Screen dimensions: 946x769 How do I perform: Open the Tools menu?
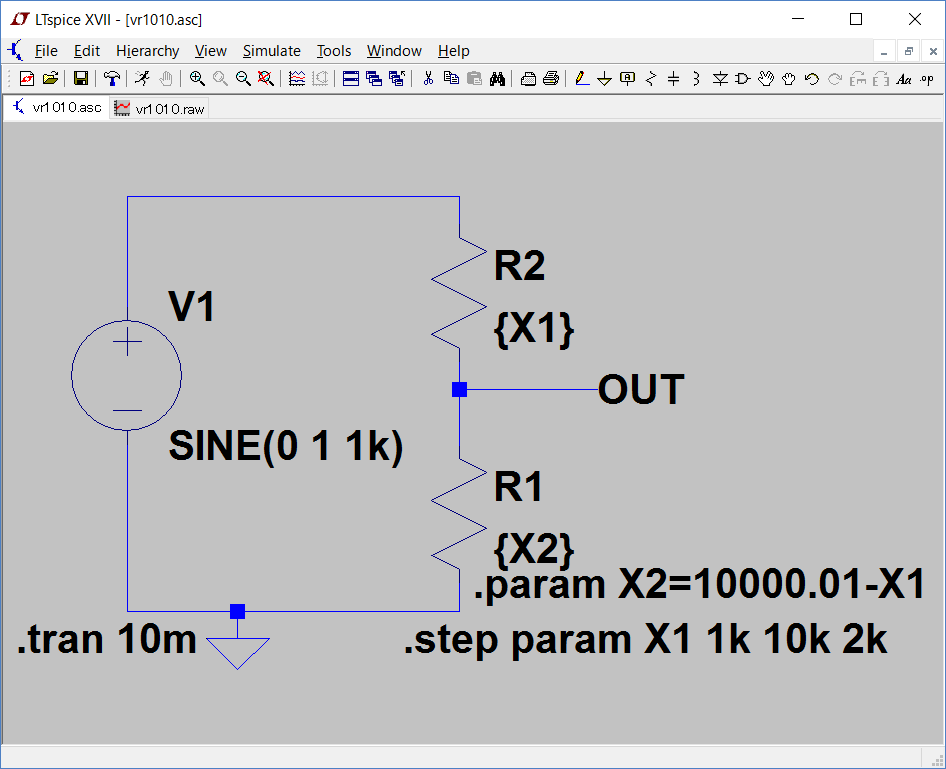[334, 51]
